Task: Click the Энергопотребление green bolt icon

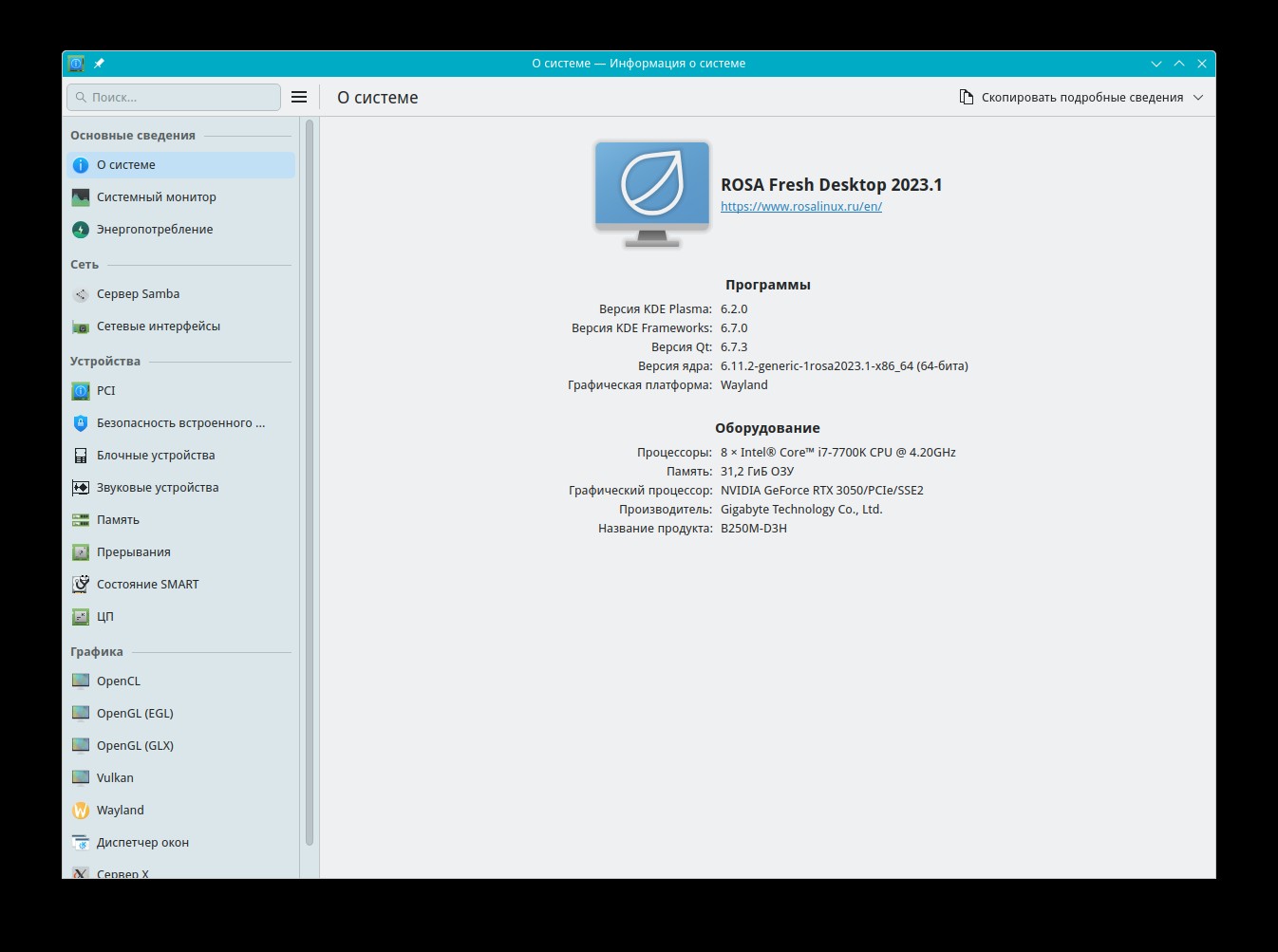Action: pyautogui.click(x=81, y=230)
